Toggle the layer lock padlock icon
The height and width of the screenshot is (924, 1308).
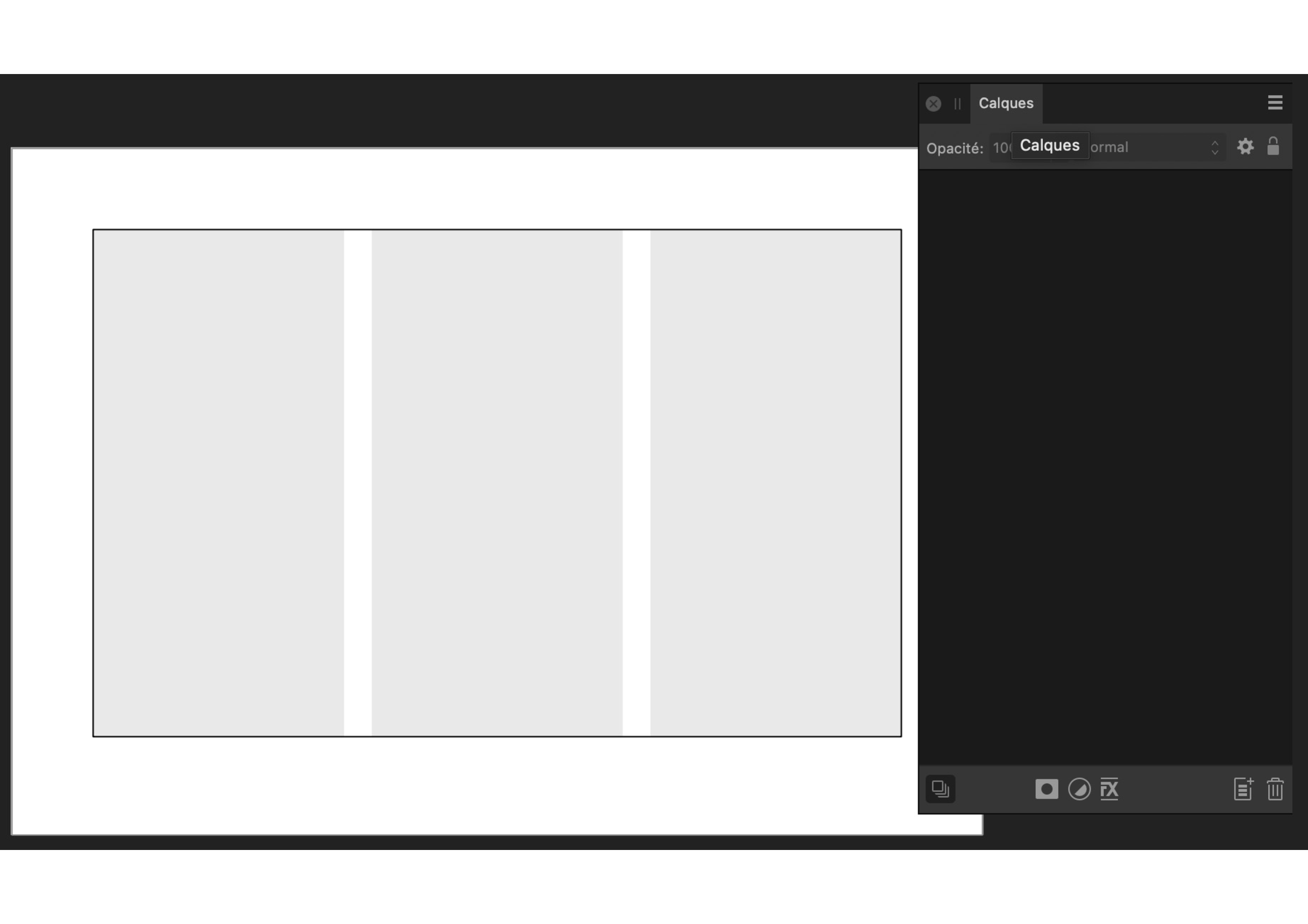pos(1273,146)
